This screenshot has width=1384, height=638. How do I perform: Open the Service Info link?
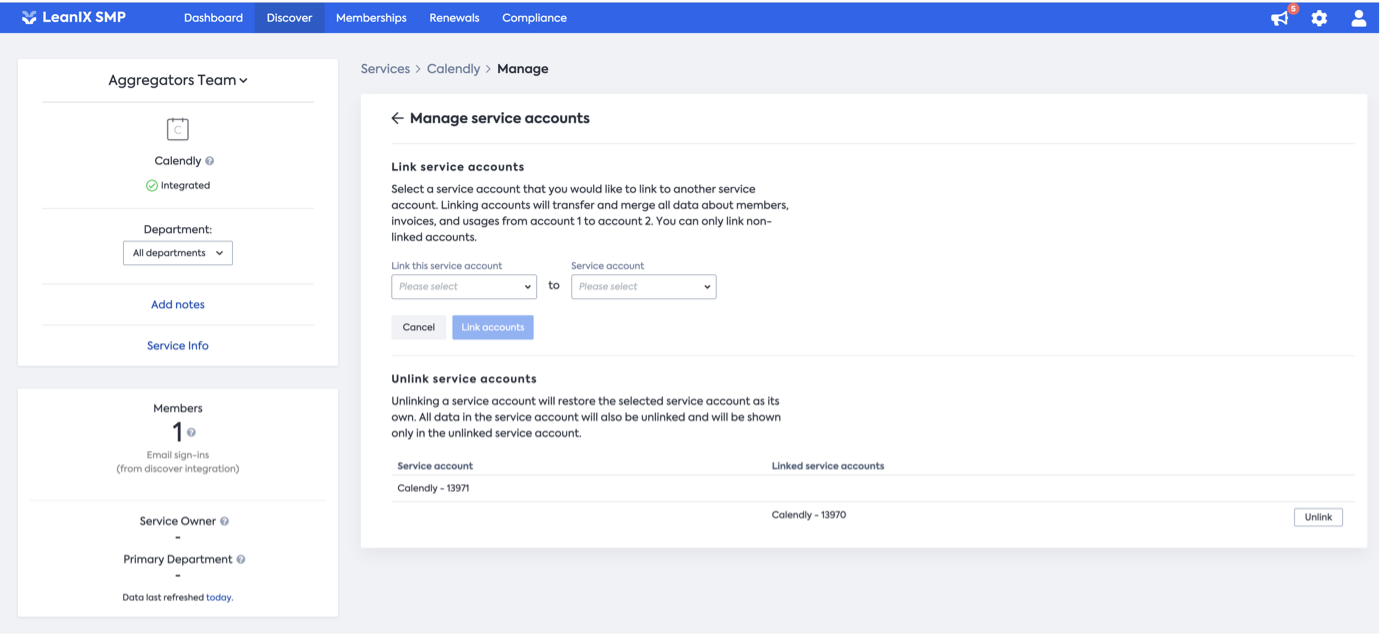[178, 345]
